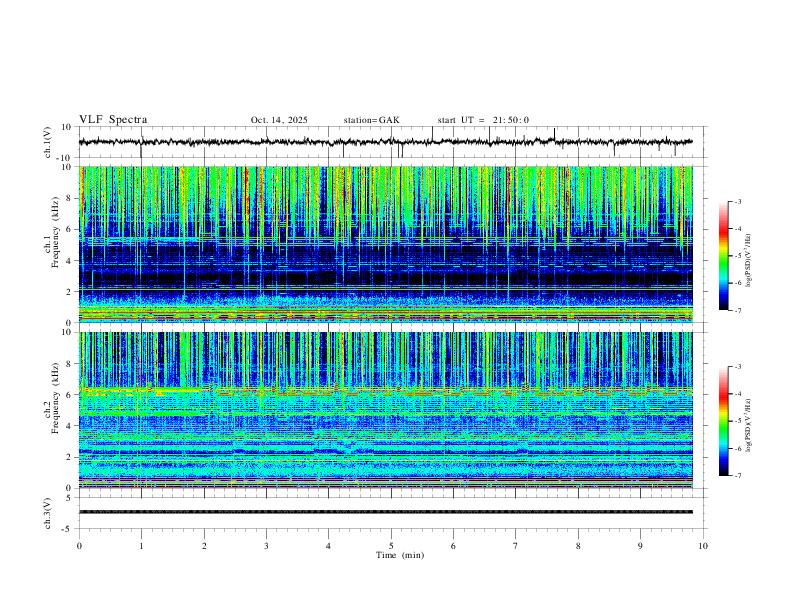The height and width of the screenshot is (612, 792).
Task: Click the "-7" label on ch.1 colorbar
Action: [738, 311]
